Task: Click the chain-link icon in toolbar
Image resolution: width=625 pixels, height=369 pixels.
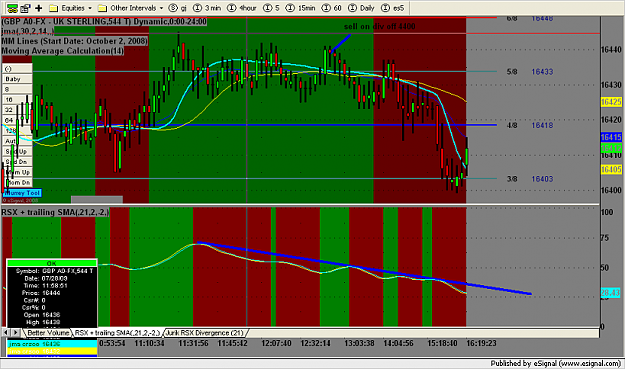Action: click(12, 8)
